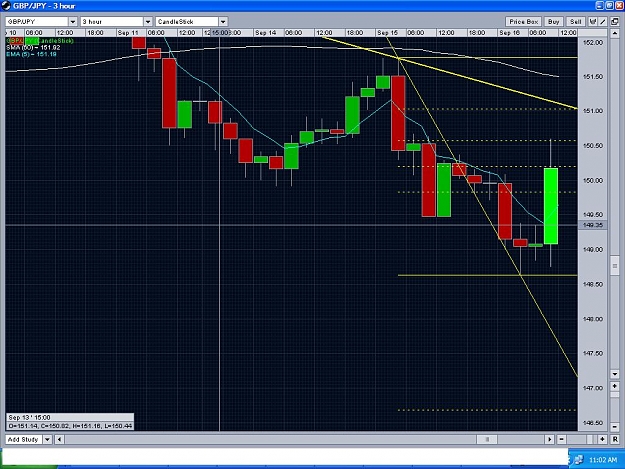Click the EMA (5) = 151.19 legend

[31, 54]
